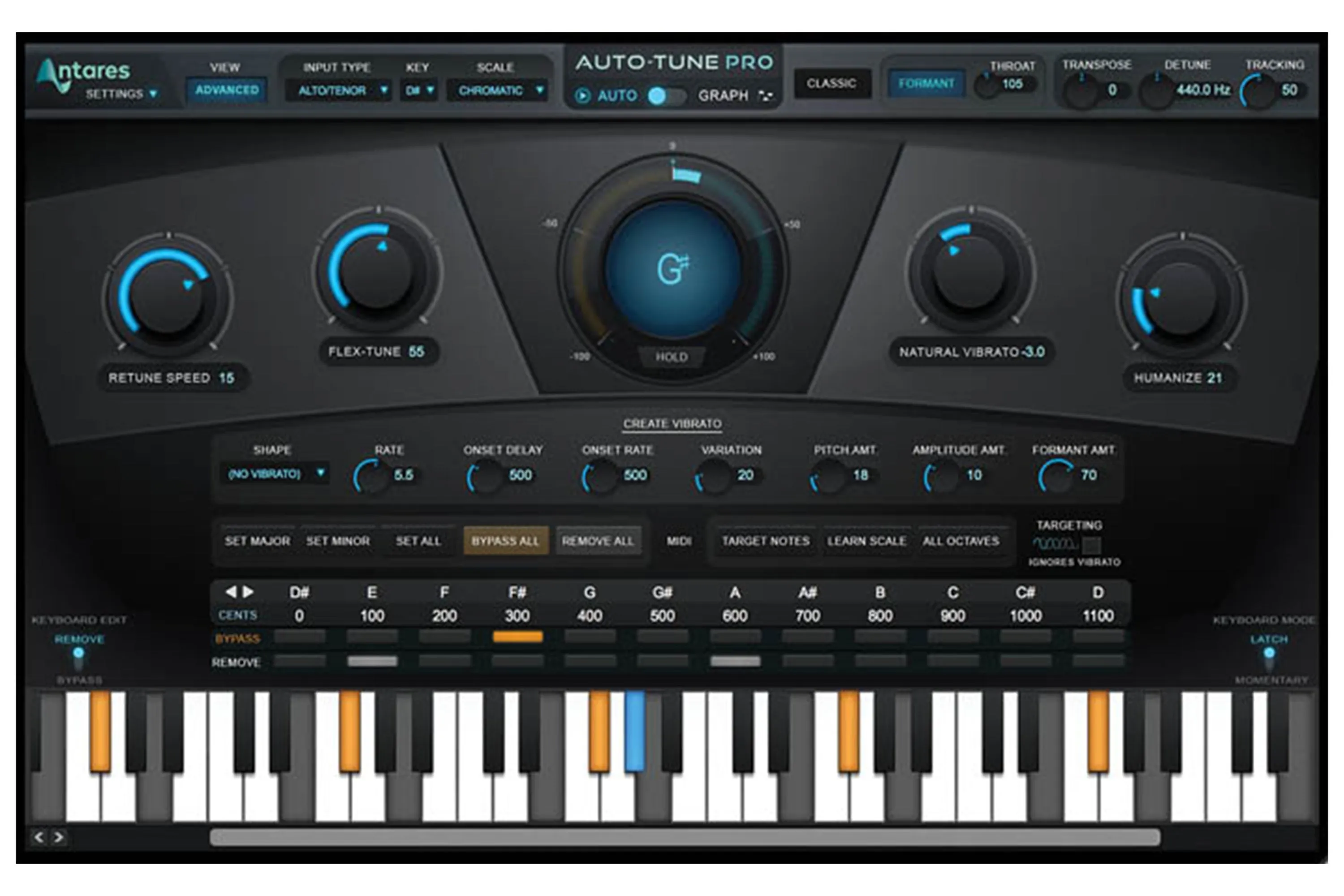The image size is (1344, 896).
Task: Toggle Remove for note C
Action: pos(952,661)
